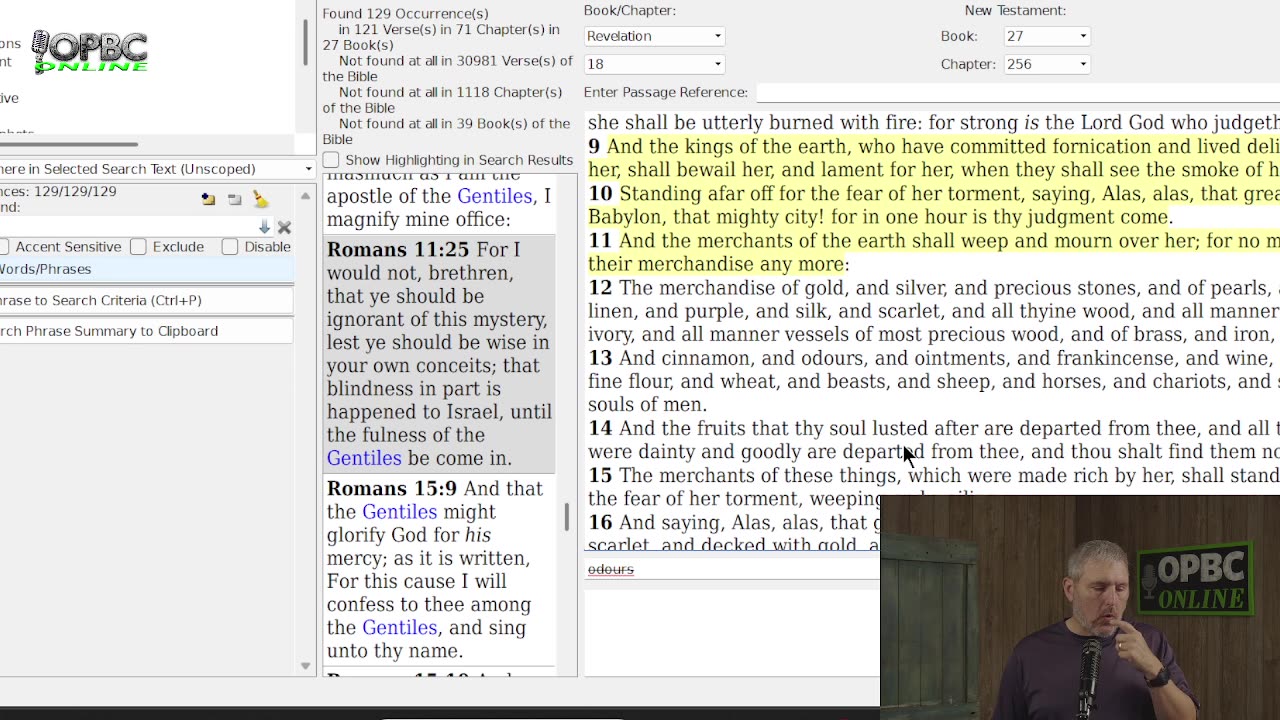
Task: Open the New Testament Book 27 dropdown
Action: (x=1046, y=36)
